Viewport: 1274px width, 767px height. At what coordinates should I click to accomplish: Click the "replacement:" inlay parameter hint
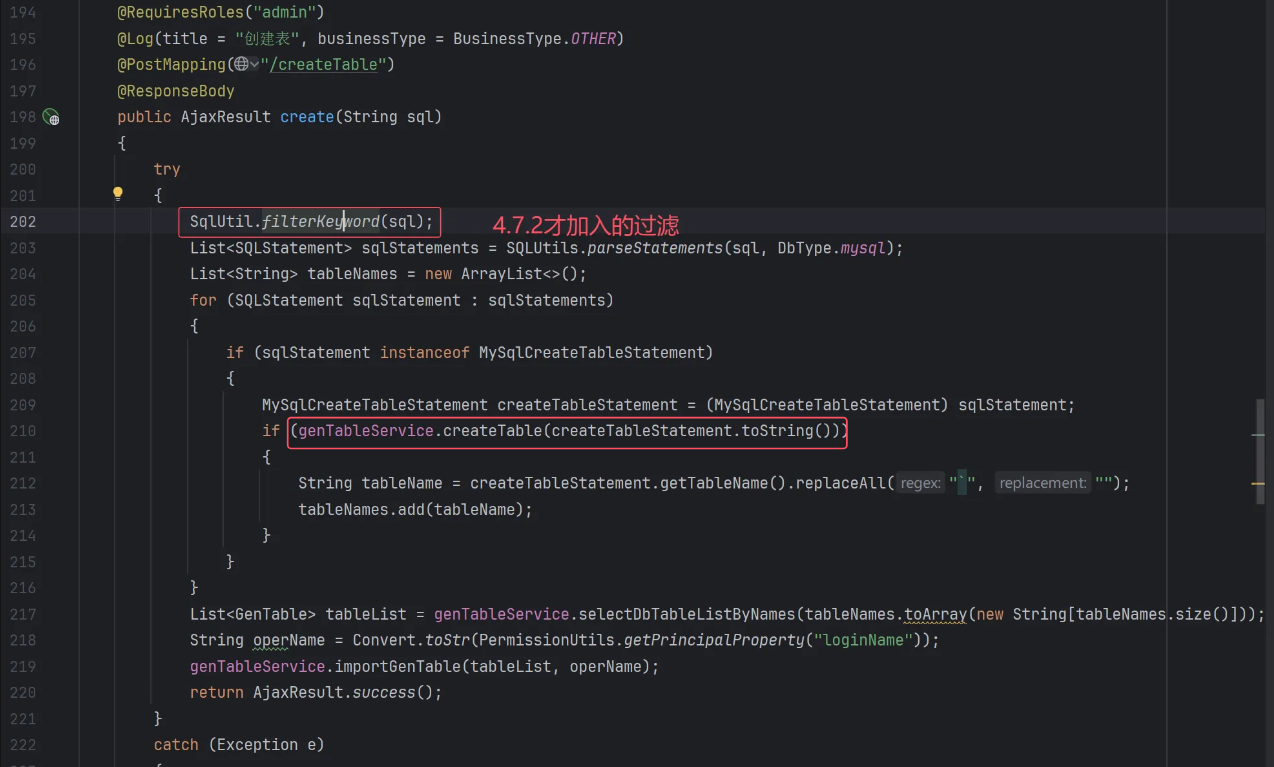(1042, 483)
